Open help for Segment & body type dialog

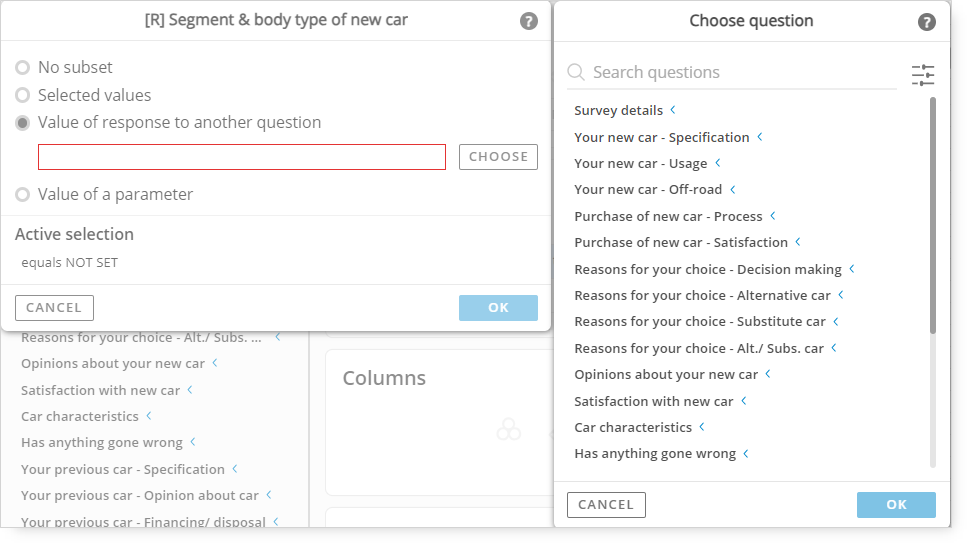tap(529, 21)
